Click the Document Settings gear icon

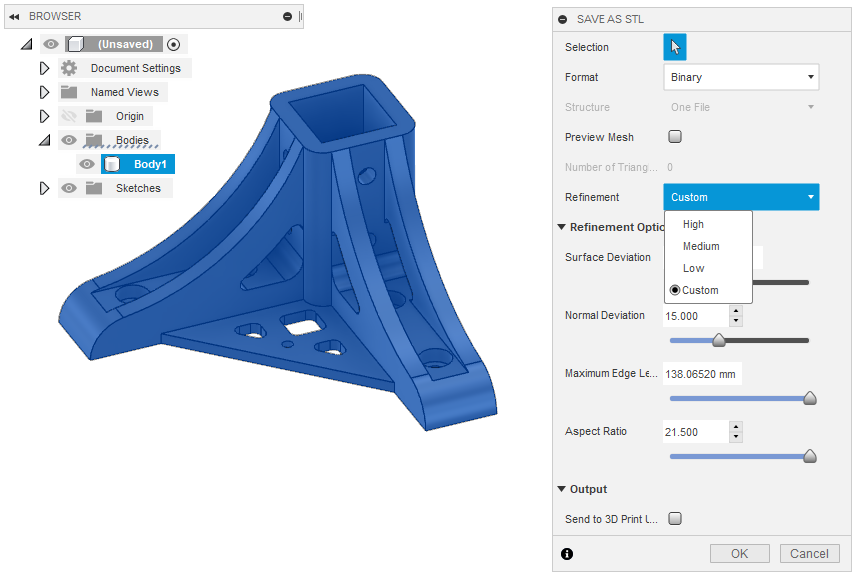(x=66, y=68)
